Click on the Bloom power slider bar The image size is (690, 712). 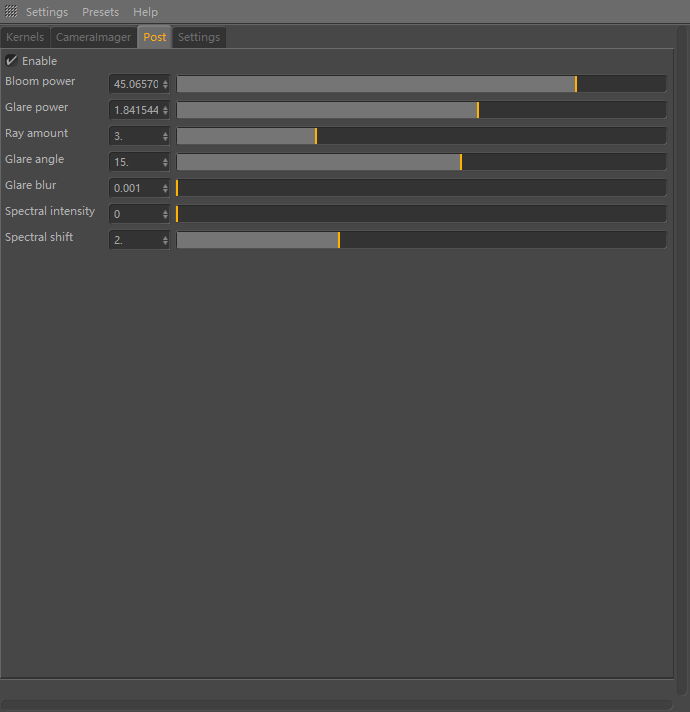point(421,84)
